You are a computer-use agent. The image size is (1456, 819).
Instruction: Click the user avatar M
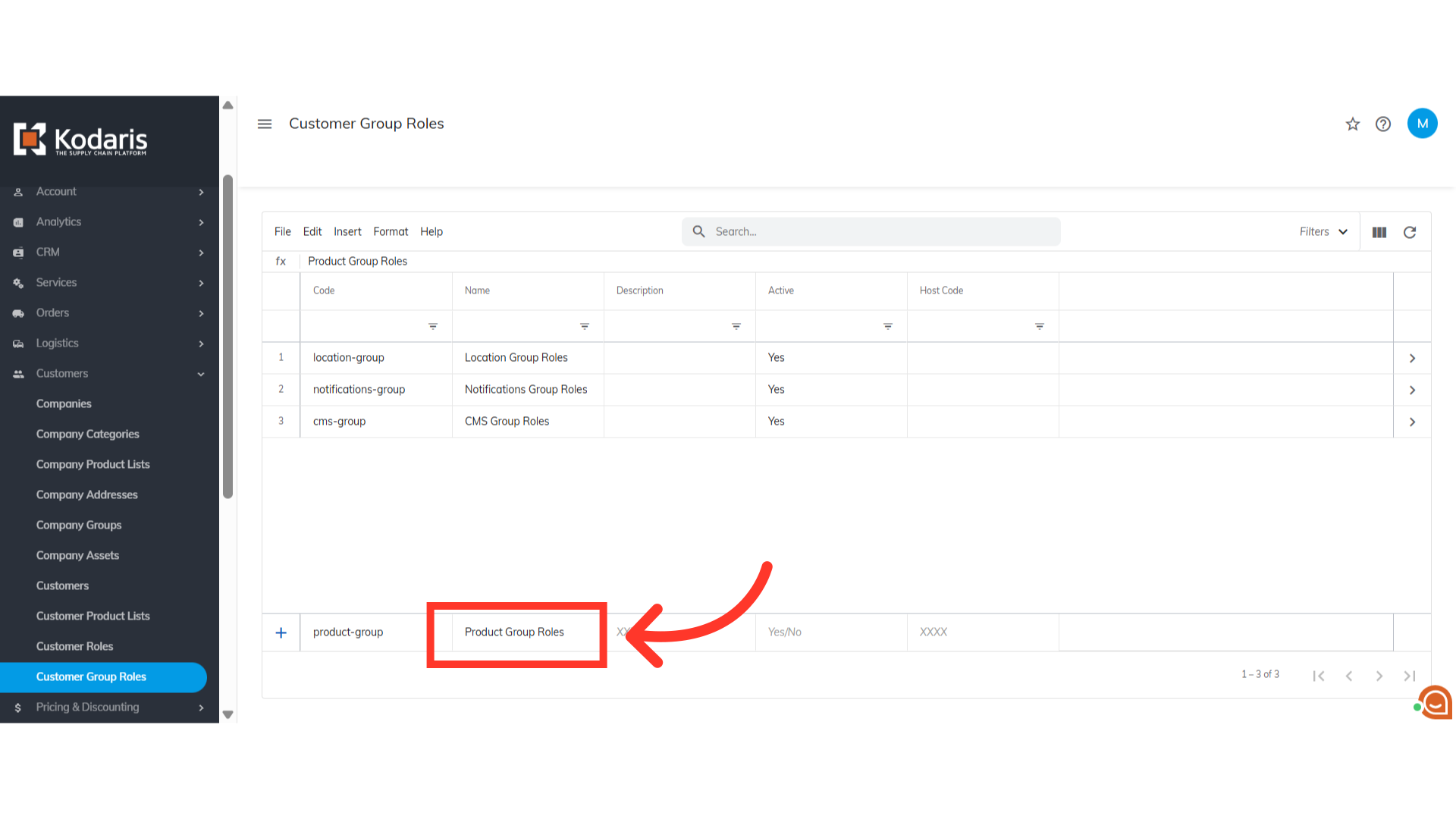(x=1422, y=124)
